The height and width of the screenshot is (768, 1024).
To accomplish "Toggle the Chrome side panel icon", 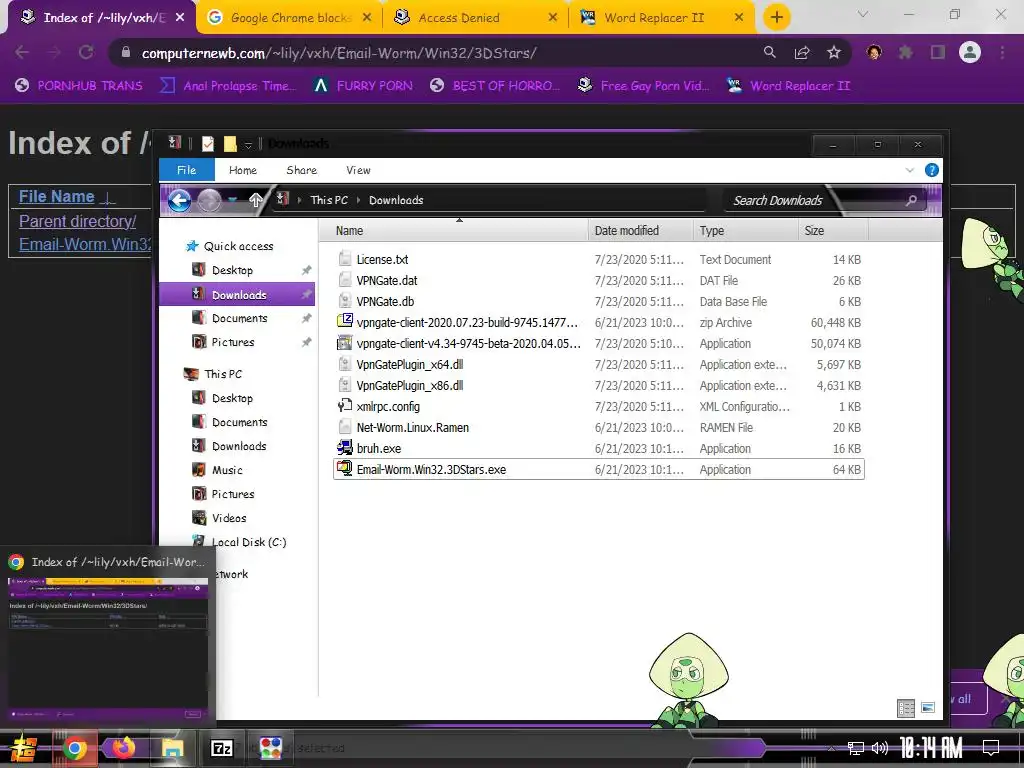I will (938, 52).
